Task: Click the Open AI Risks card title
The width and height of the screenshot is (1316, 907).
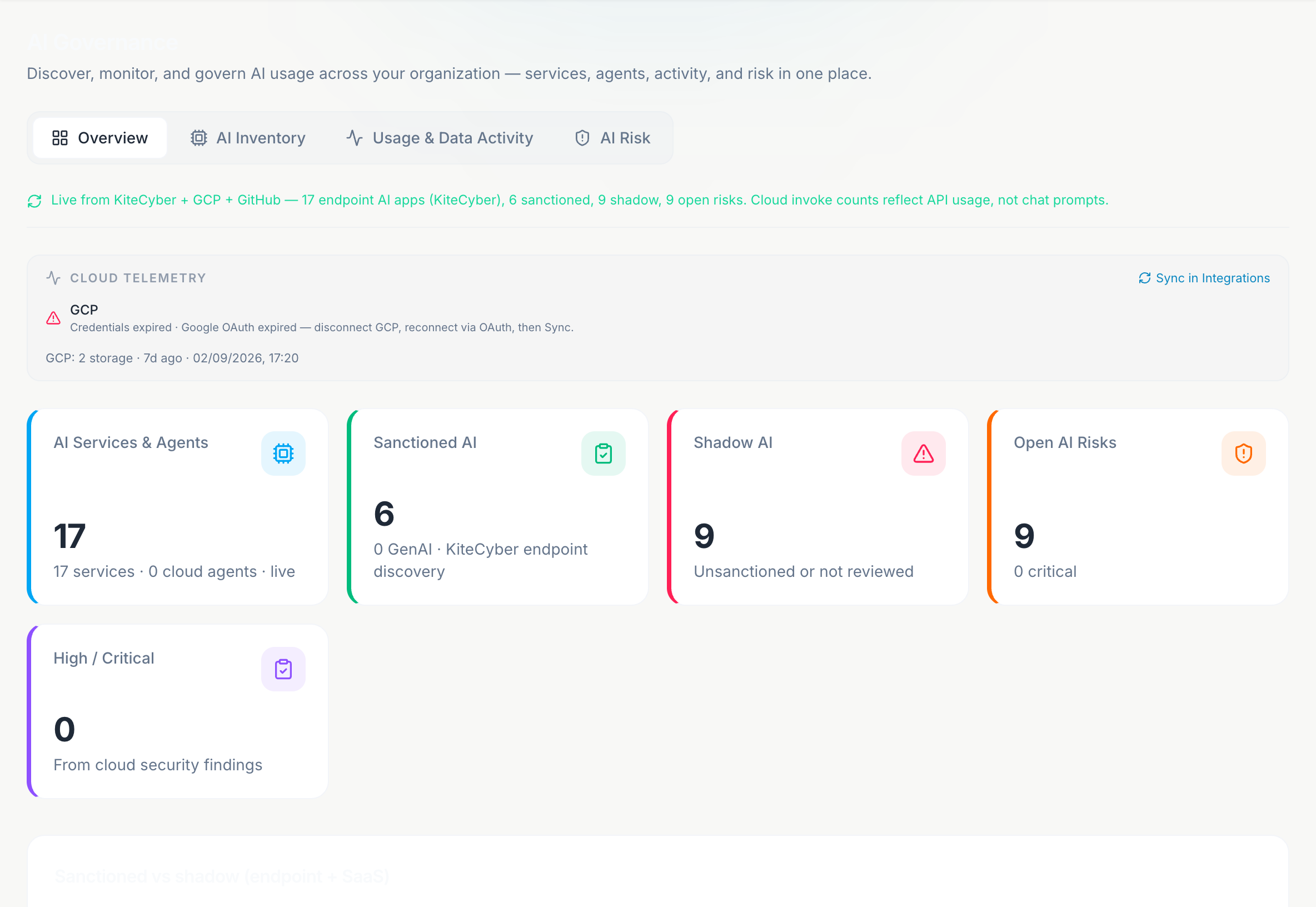Action: coord(1065,443)
